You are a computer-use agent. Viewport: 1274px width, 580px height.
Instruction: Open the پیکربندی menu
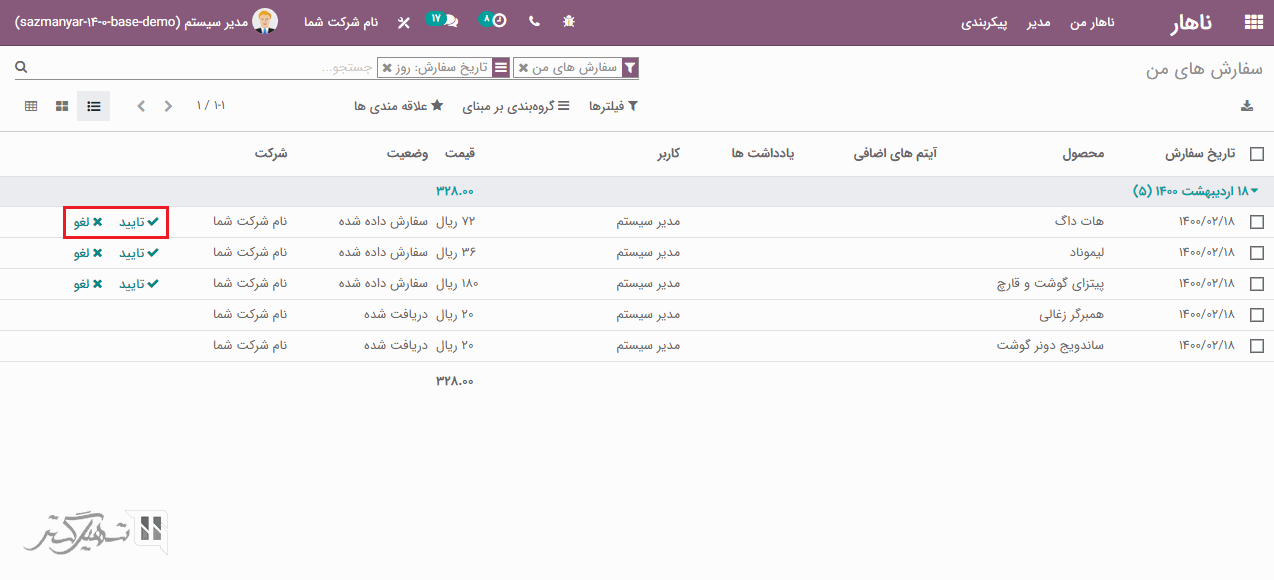(x=984, y=22)
